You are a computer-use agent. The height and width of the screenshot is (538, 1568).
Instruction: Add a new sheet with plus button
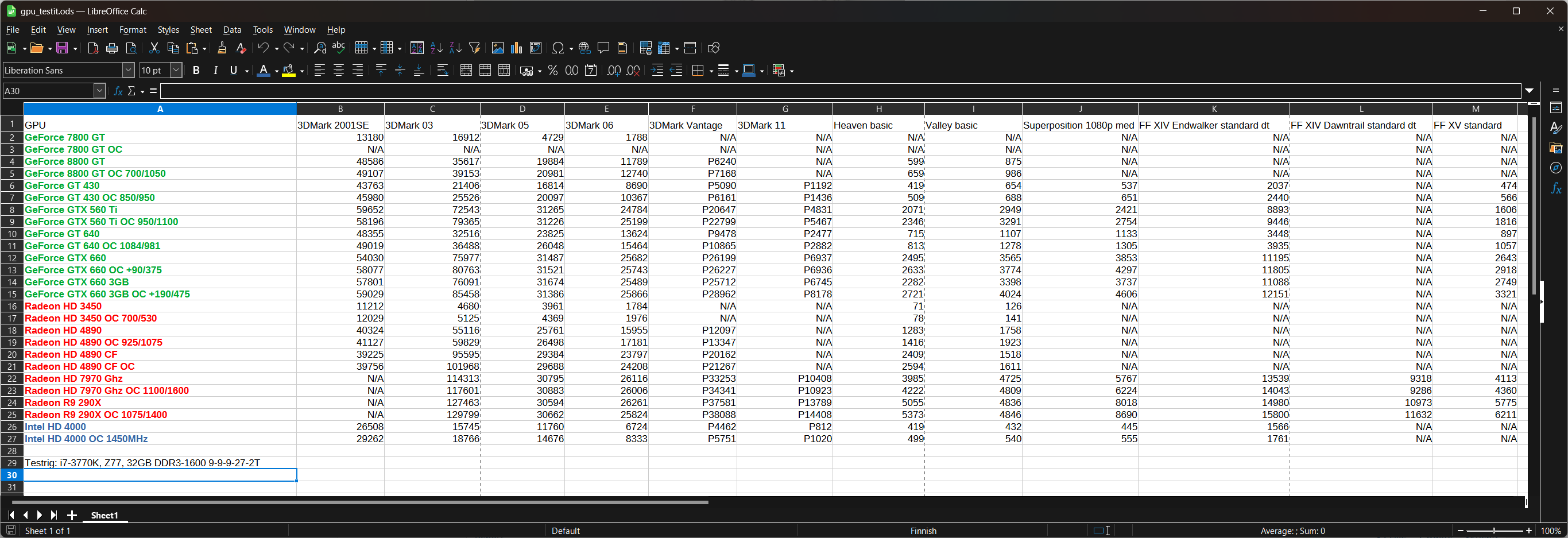click(72, 516)
